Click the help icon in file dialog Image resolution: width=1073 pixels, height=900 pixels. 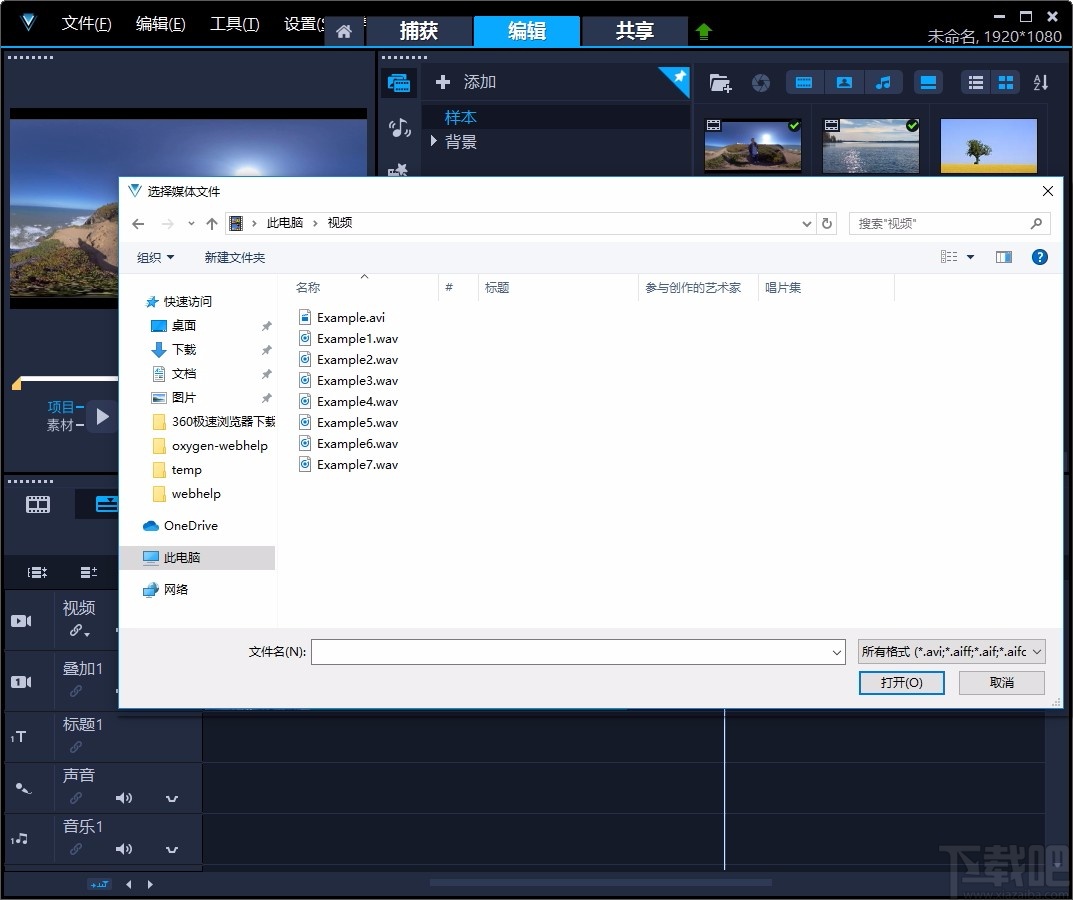tap(1039, 257)
